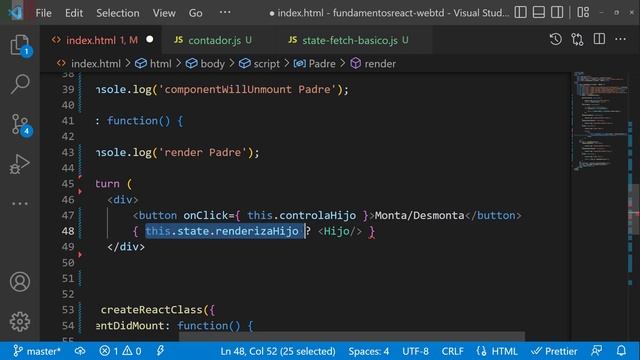The image size is (640, 360).
Task: Click the Hijo tag on line 48
Action: tap(340, 231)
